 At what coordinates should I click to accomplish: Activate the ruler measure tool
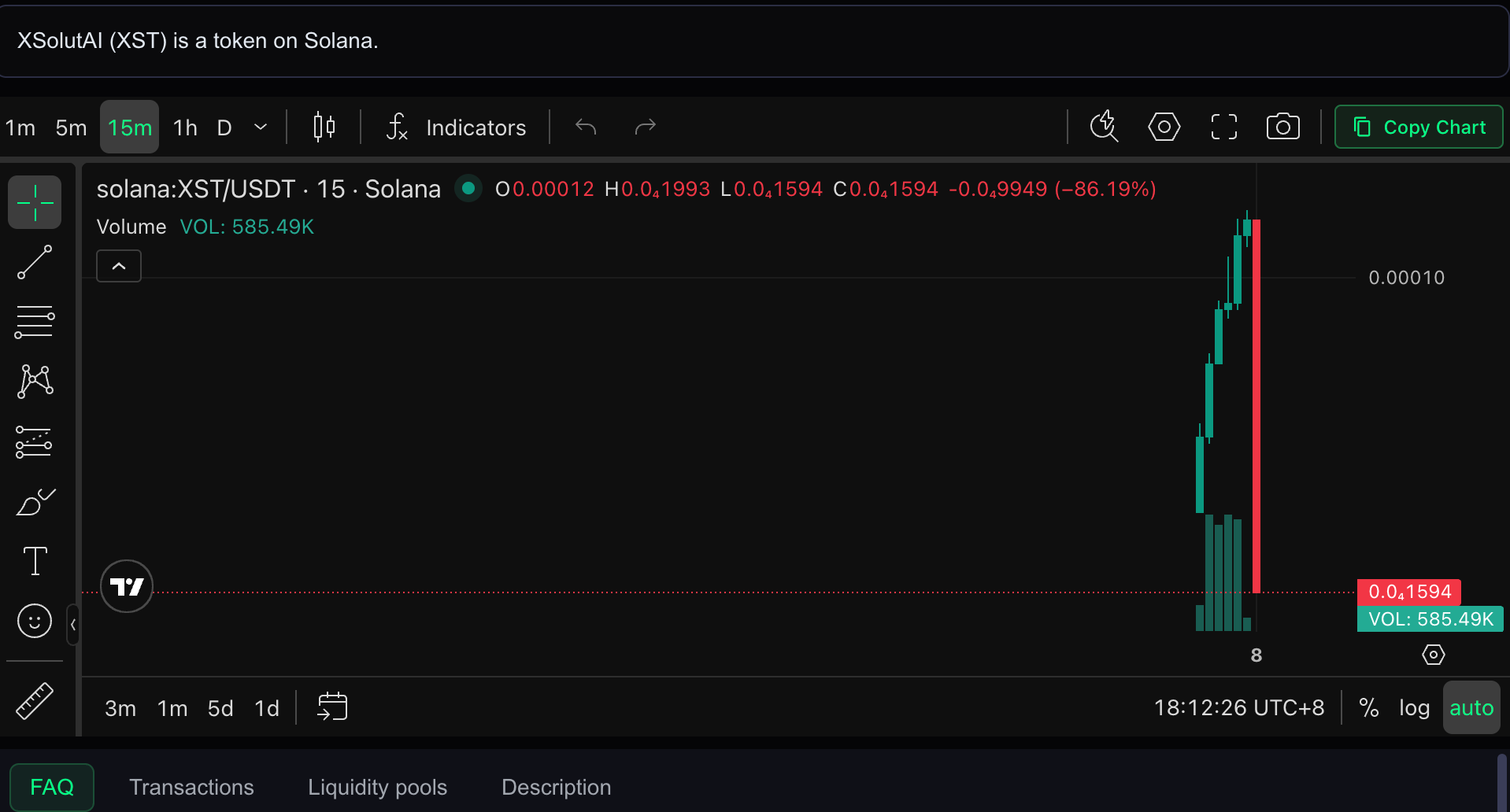coord(35,700)
